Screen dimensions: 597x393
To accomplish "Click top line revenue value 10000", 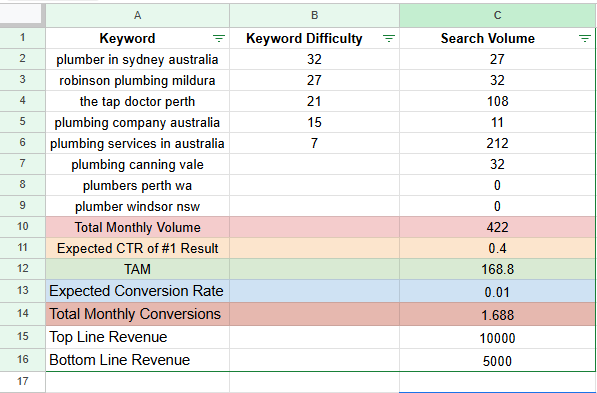I will [498, 337].
